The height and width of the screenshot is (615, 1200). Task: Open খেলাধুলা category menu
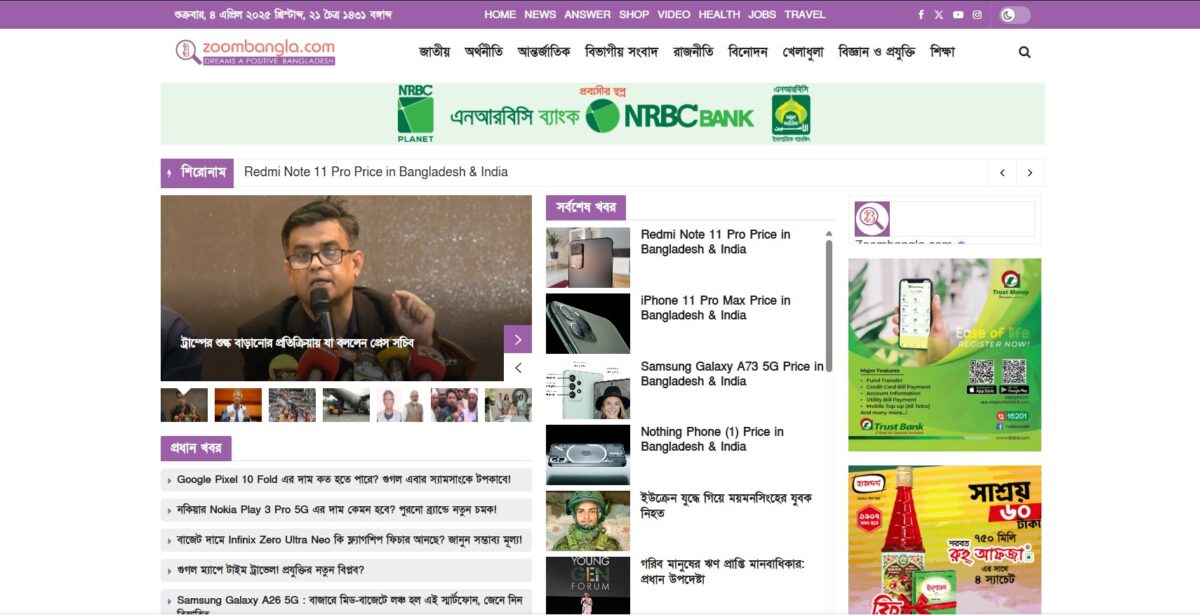[803, 52]
